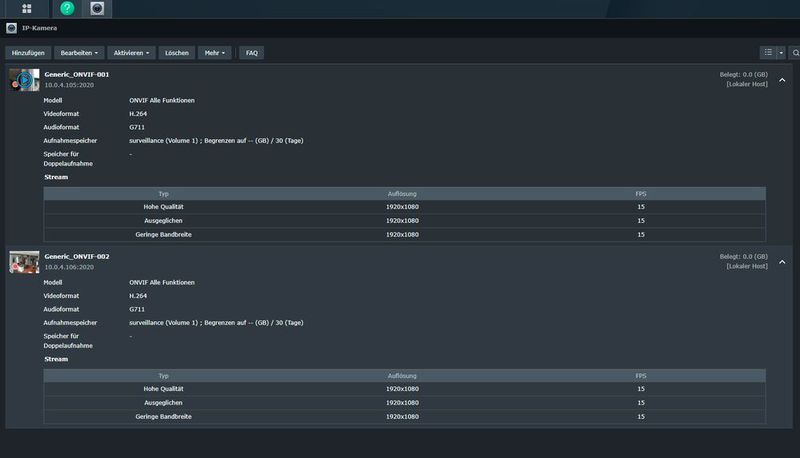Open the Bearbeiten dropdown menu

pyautogui.click(x=79, y=52)
